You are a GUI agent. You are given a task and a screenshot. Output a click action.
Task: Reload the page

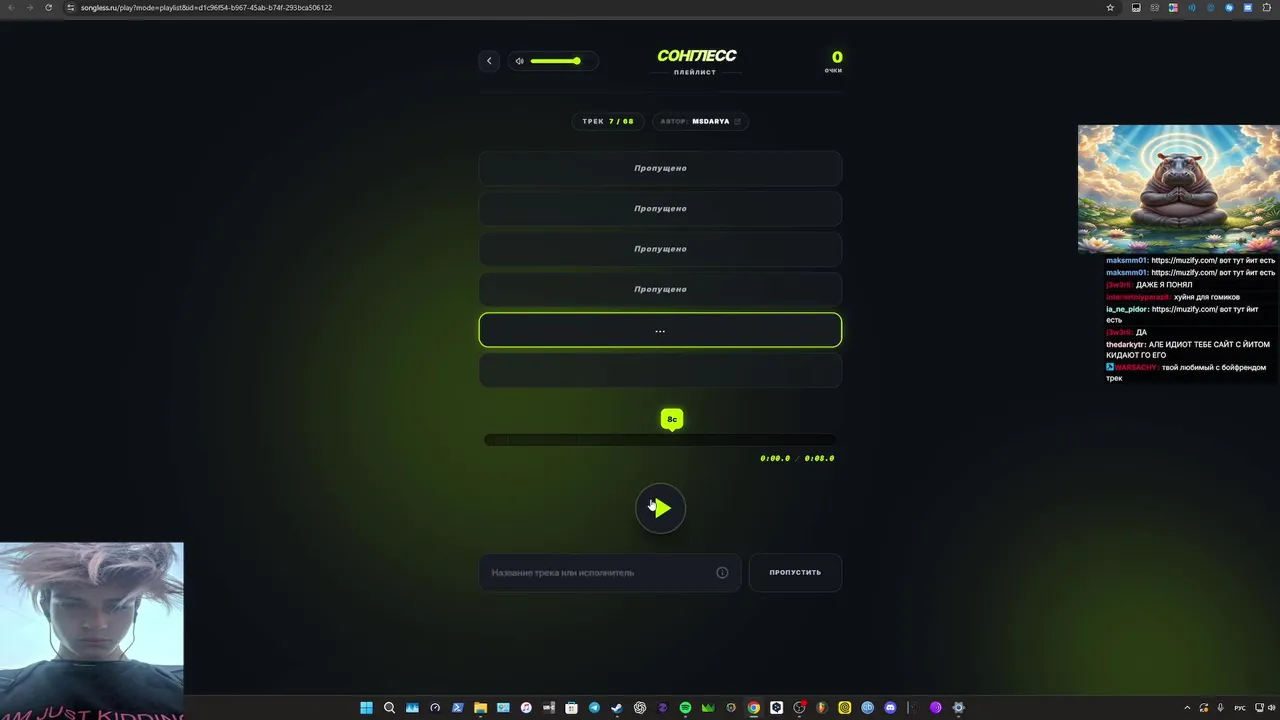(x=48, y=7)
